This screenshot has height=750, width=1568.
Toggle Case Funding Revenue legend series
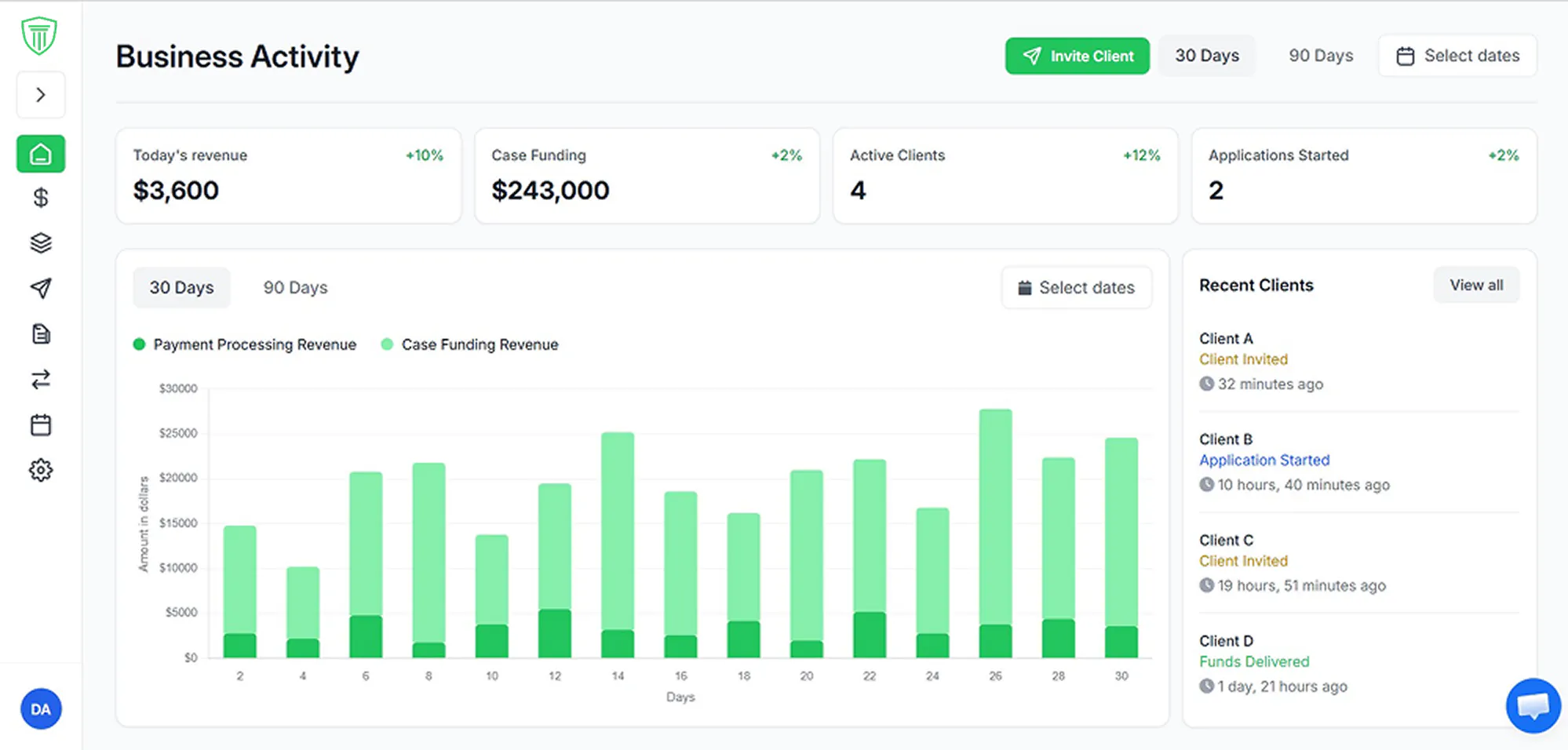point(470,344)
